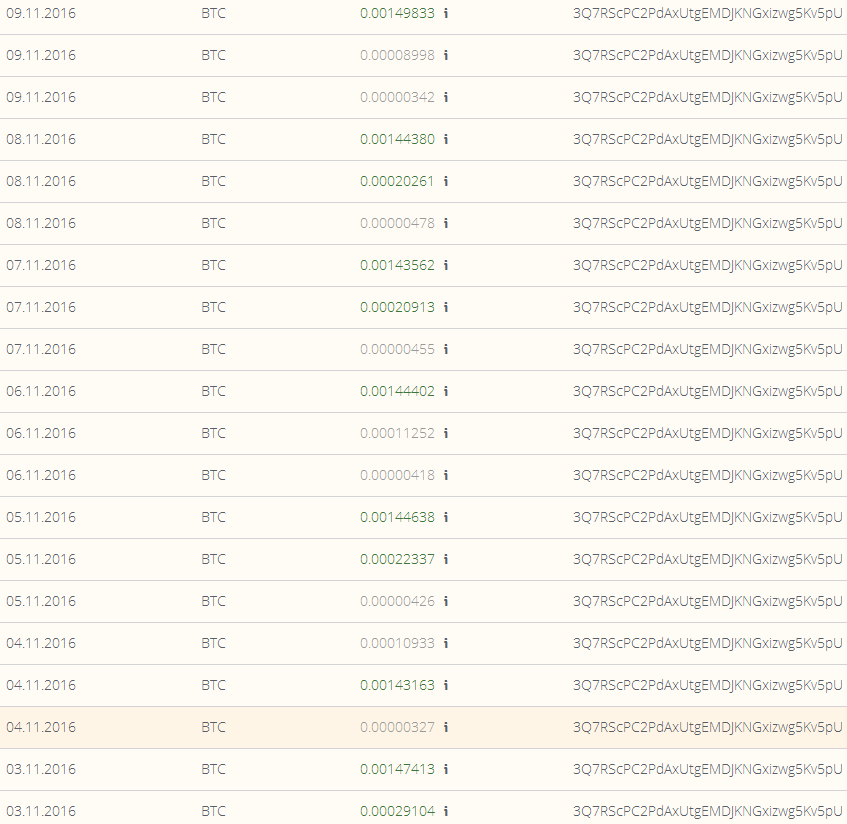
Task: Click info icon next to 0.00008998
Action: pyautogui.click(x=446, y=55)
